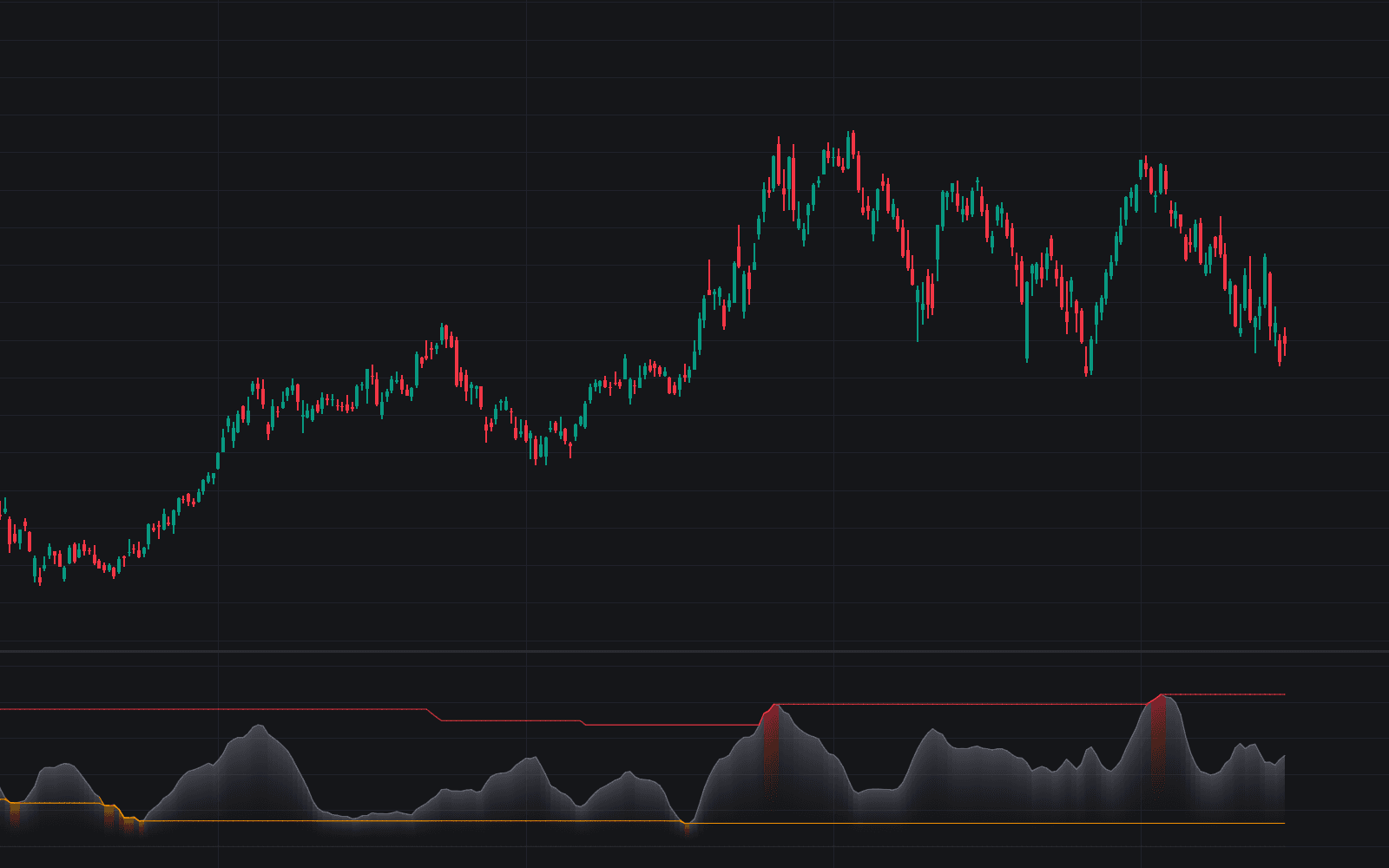Click the divider between price and indicator panes
Viewport: 1389px width, 868px height.
point(694,651)
